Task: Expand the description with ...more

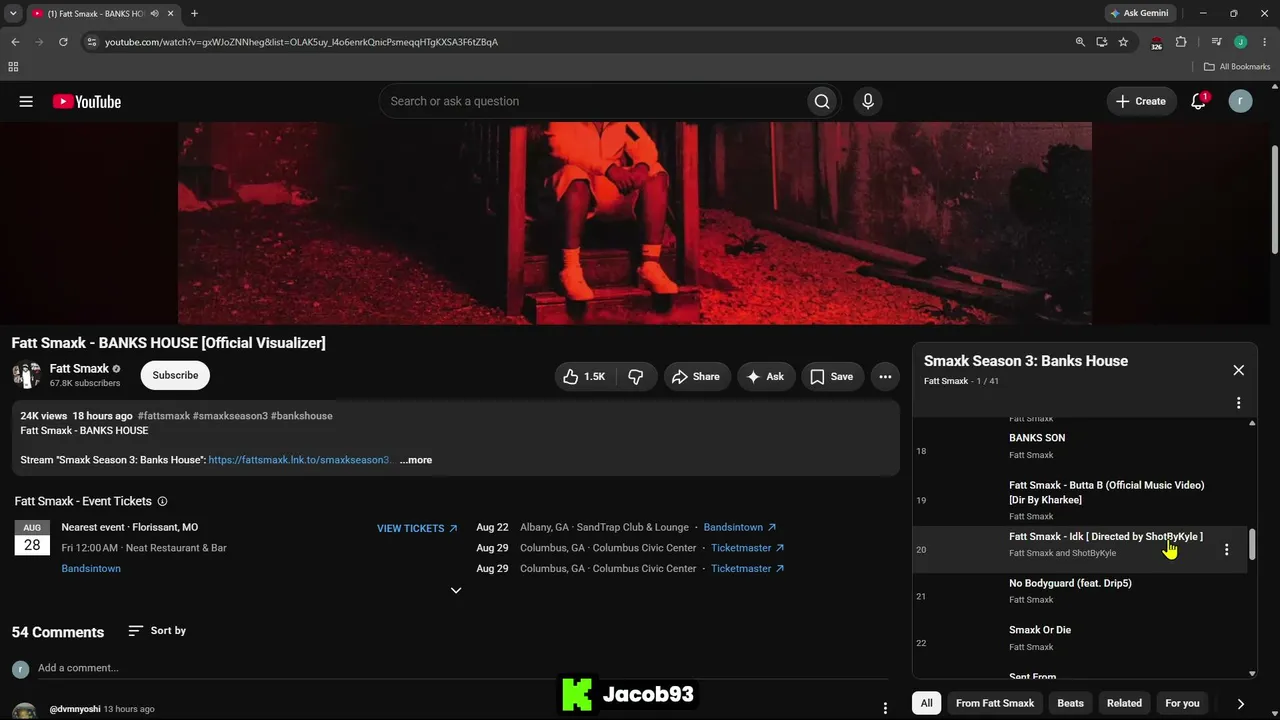Action: 416,460
